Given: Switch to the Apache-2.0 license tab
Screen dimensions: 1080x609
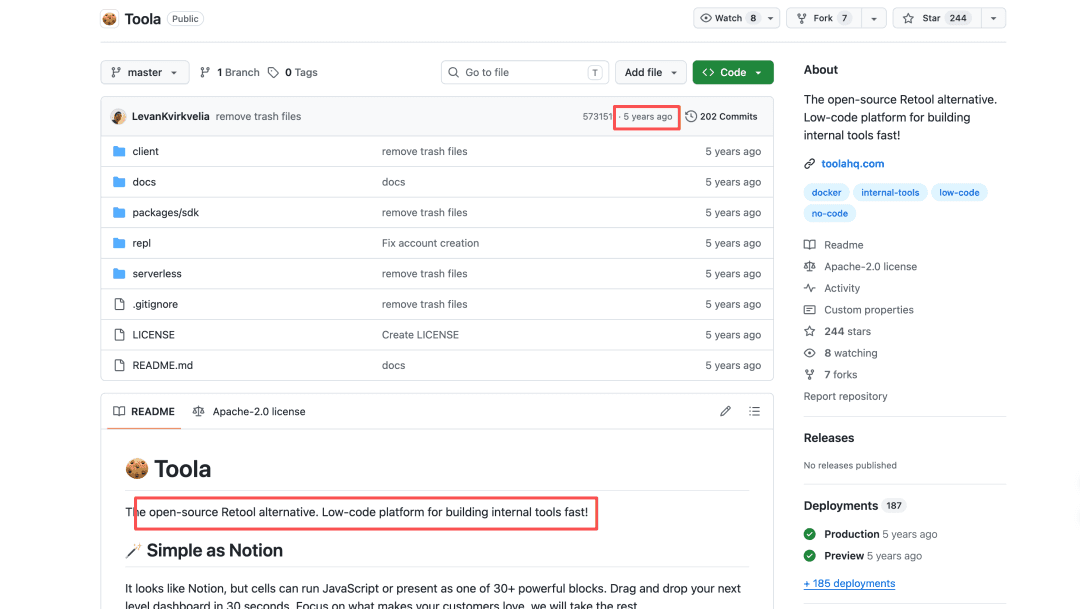Looking at the screenshot, I should (x=249, y=411).
